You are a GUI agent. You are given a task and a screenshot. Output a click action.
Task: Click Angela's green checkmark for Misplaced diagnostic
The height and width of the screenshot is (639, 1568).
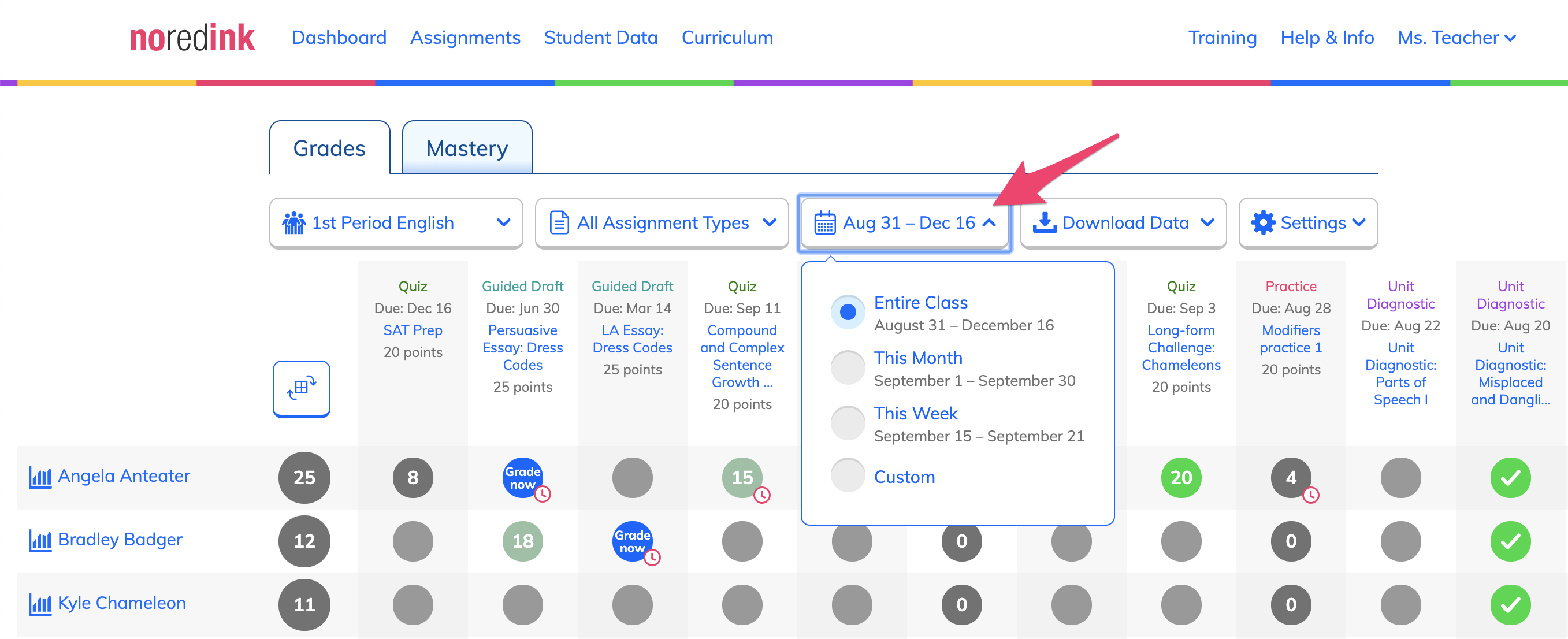pos(1510,478)
